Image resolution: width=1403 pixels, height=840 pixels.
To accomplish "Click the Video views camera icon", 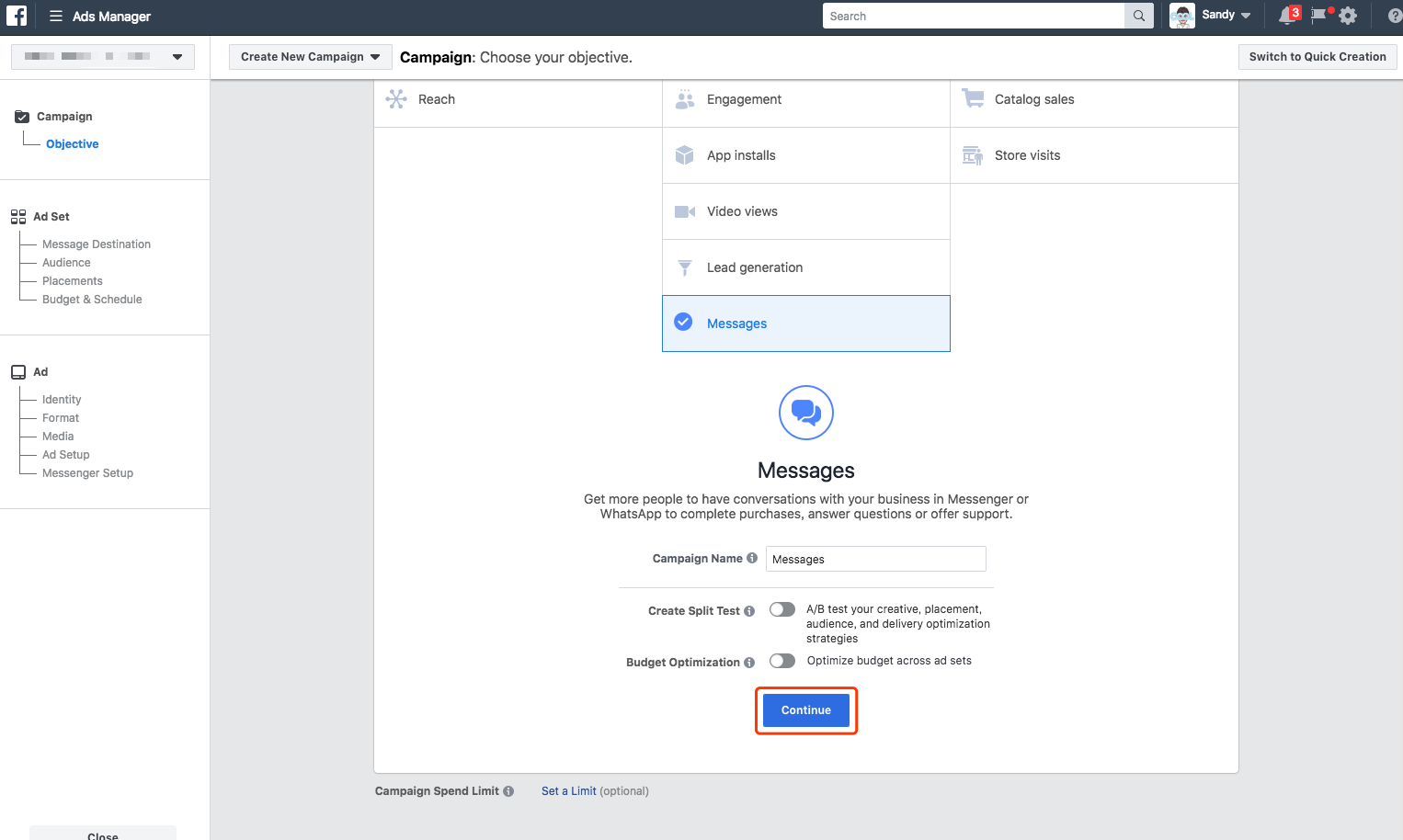I will pos(685,211).
